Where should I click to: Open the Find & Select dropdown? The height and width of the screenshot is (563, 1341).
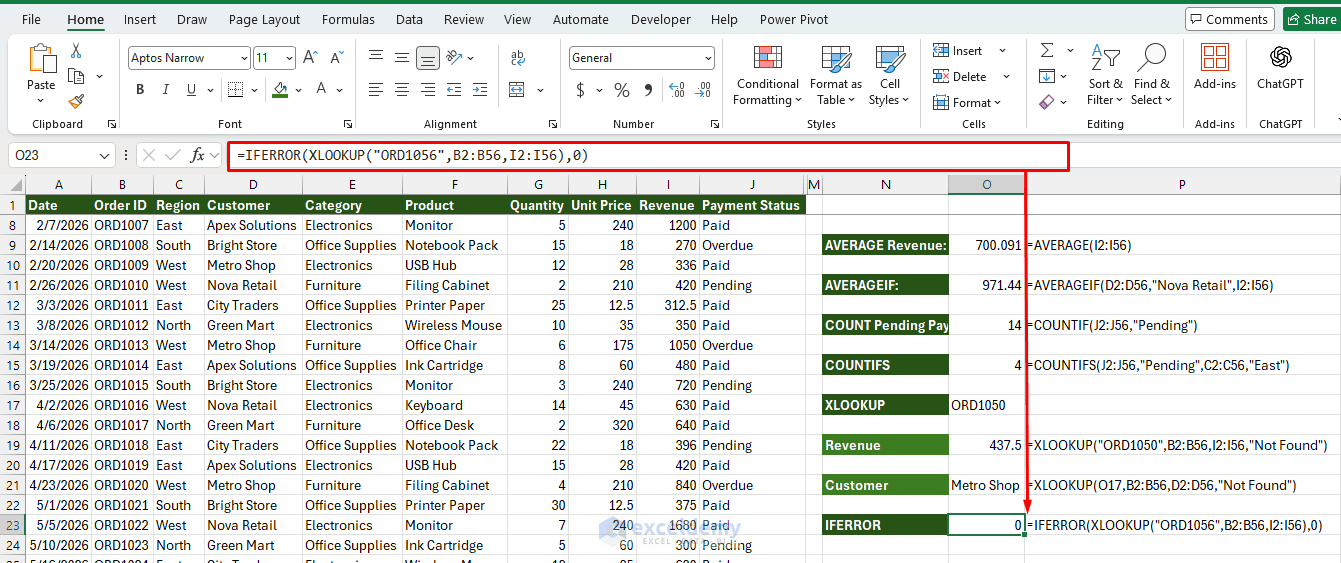click(1151, 75)
